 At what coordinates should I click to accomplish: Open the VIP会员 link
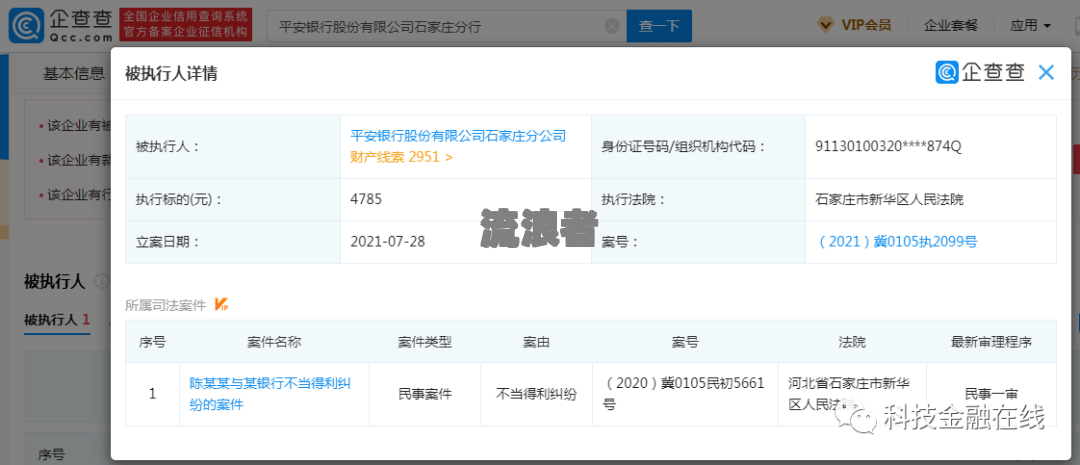866,26
